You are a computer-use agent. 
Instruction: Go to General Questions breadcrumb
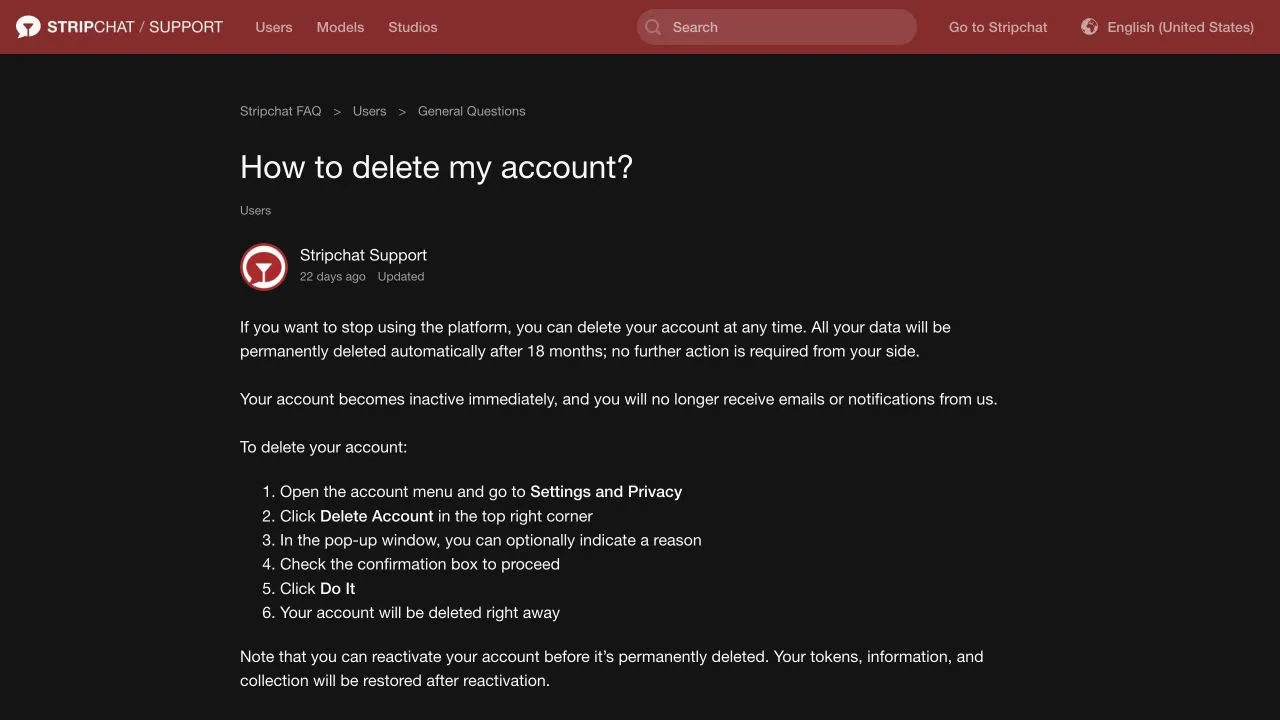pyautogui.click(x=472, y=111)
